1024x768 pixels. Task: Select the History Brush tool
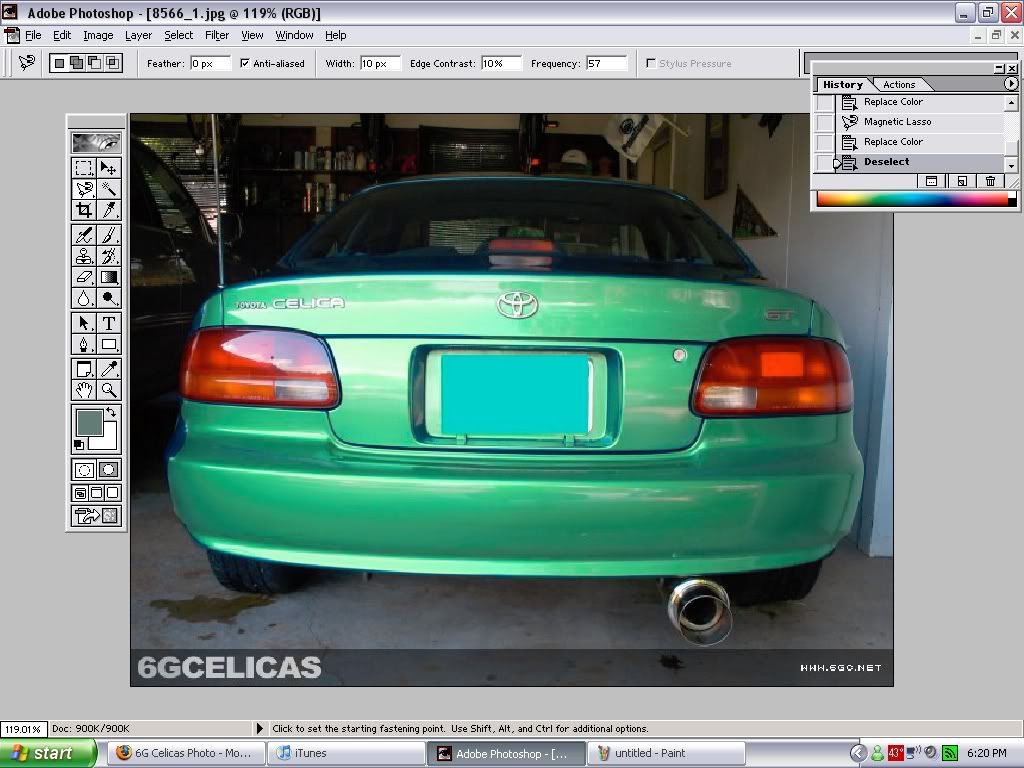point(108,256)
